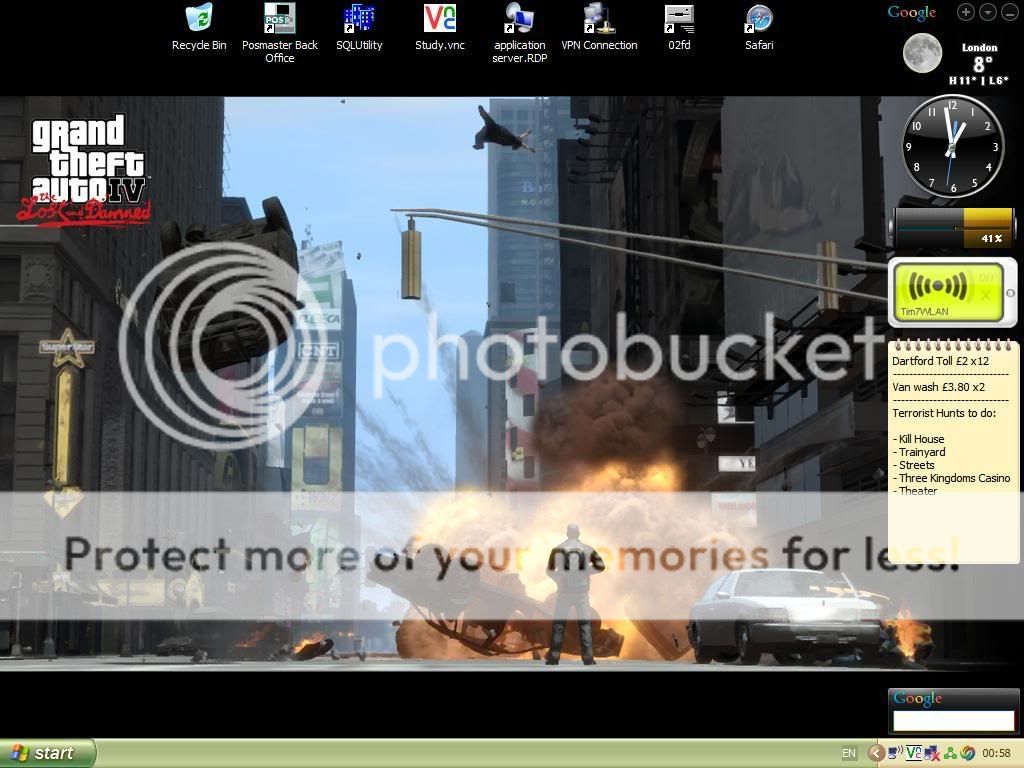Viewport: 1024px width, 768px height.
Task: Click the disconnected network tray icon
Action: pos(931,753)
